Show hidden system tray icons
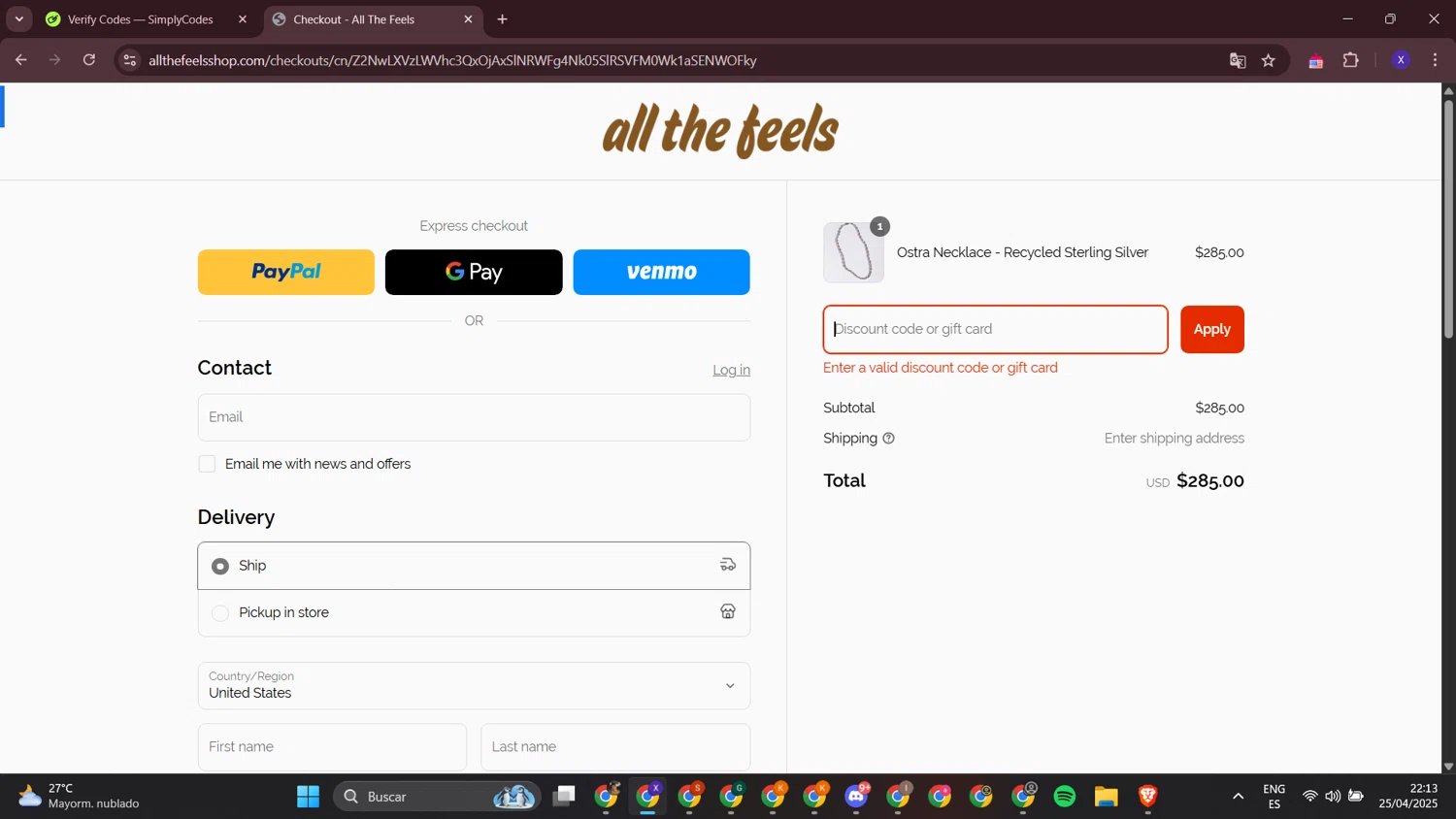 1238,797
